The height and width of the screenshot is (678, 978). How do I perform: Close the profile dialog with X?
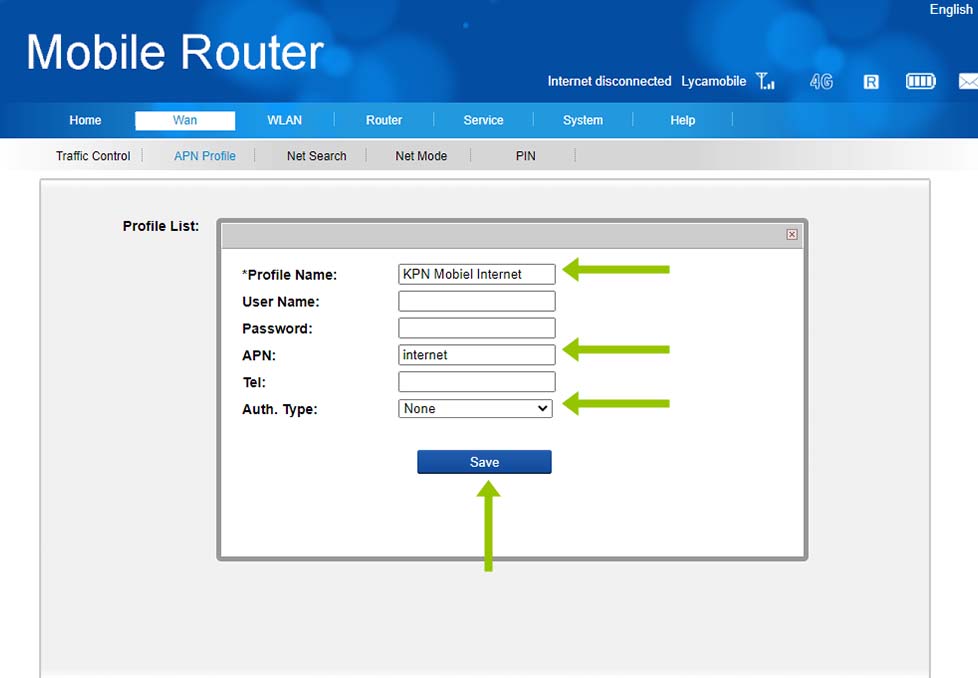click(x=792, y=234)
